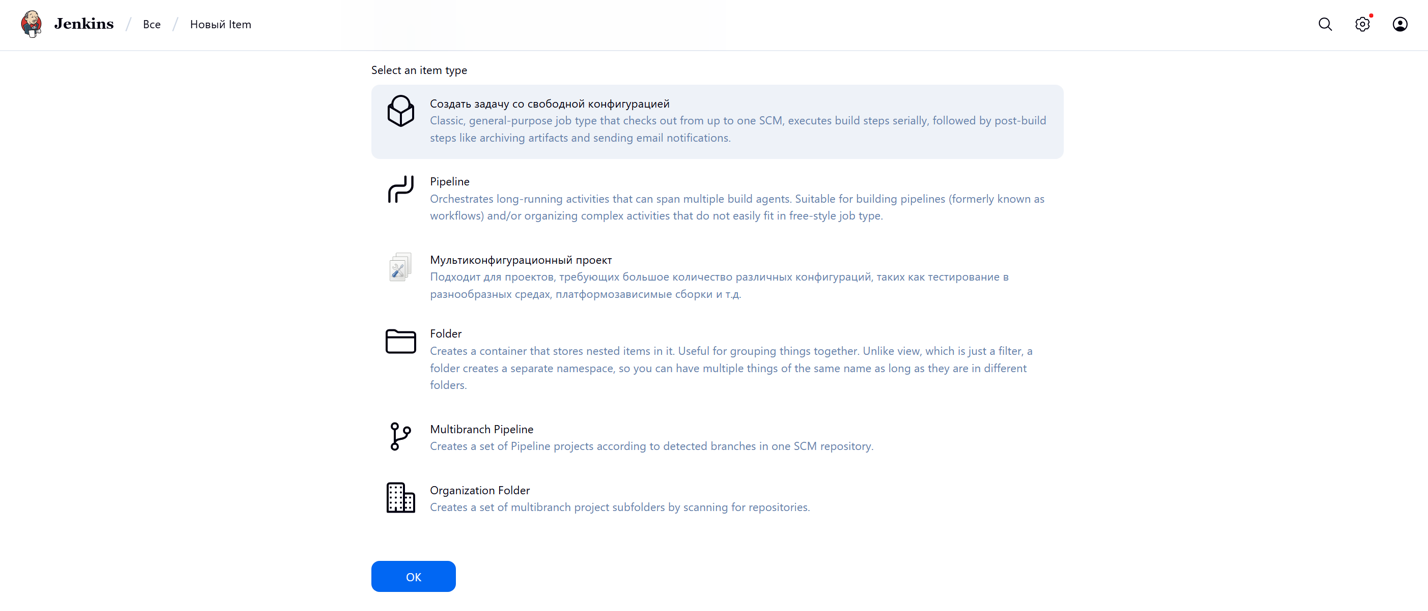Click the Folder icon
The width and height of the screenshot is (1428, 611).
pos(400,341)
